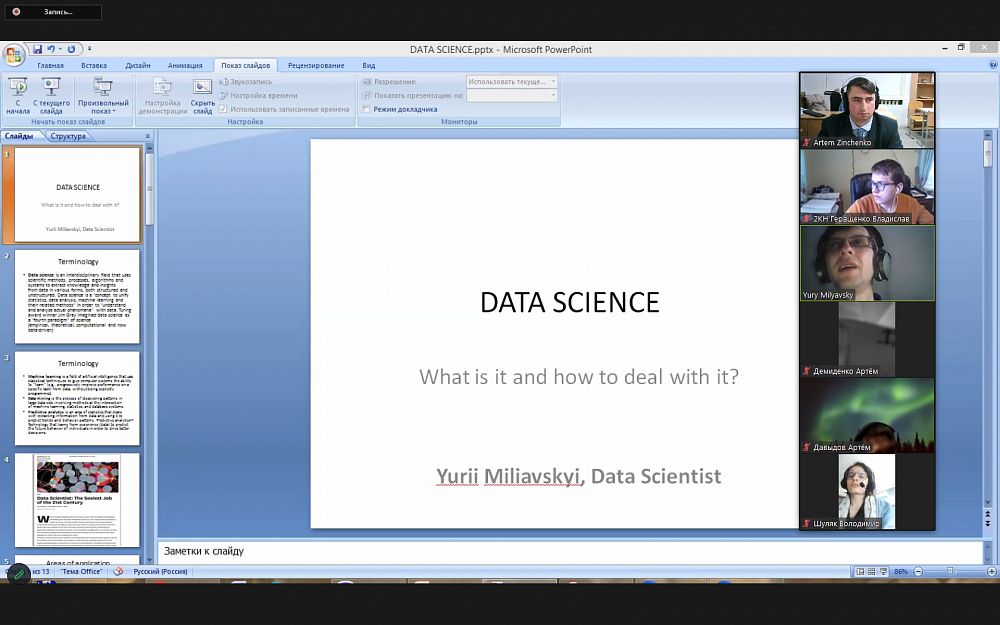Click Давыдов Артём video tile

(x=867, y=415)
